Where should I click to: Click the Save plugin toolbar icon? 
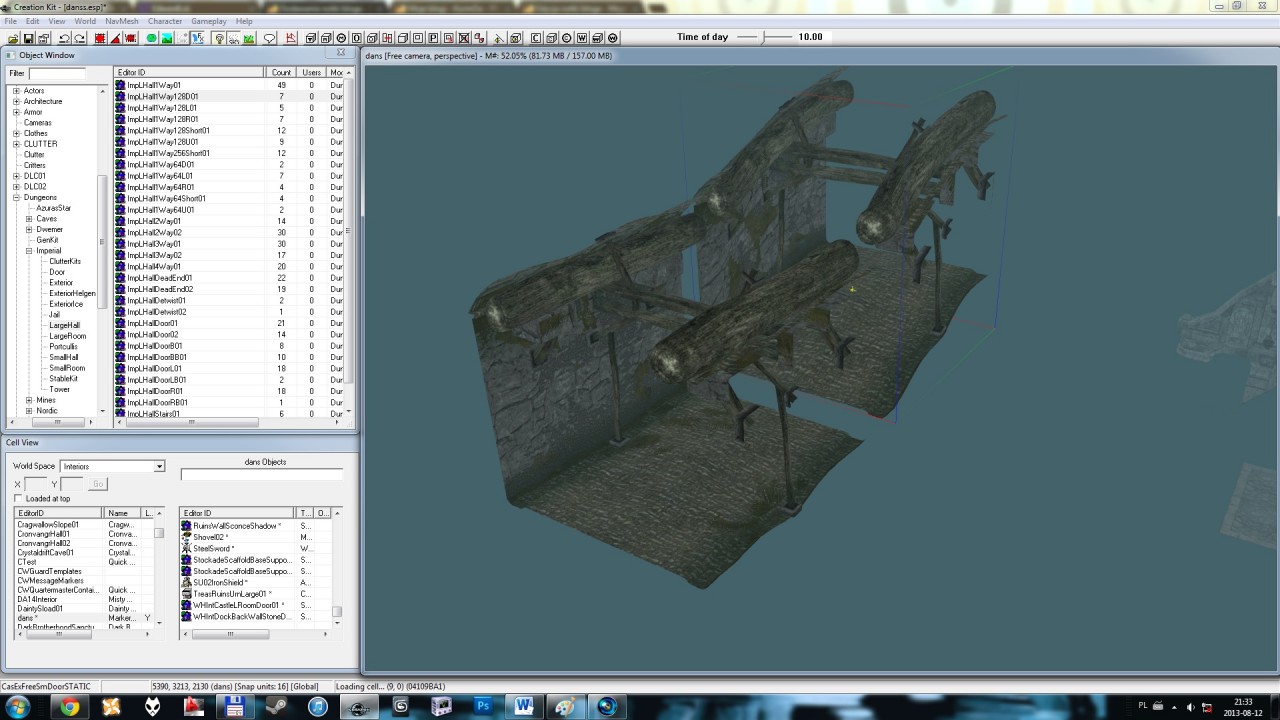[x=29, y=38]
